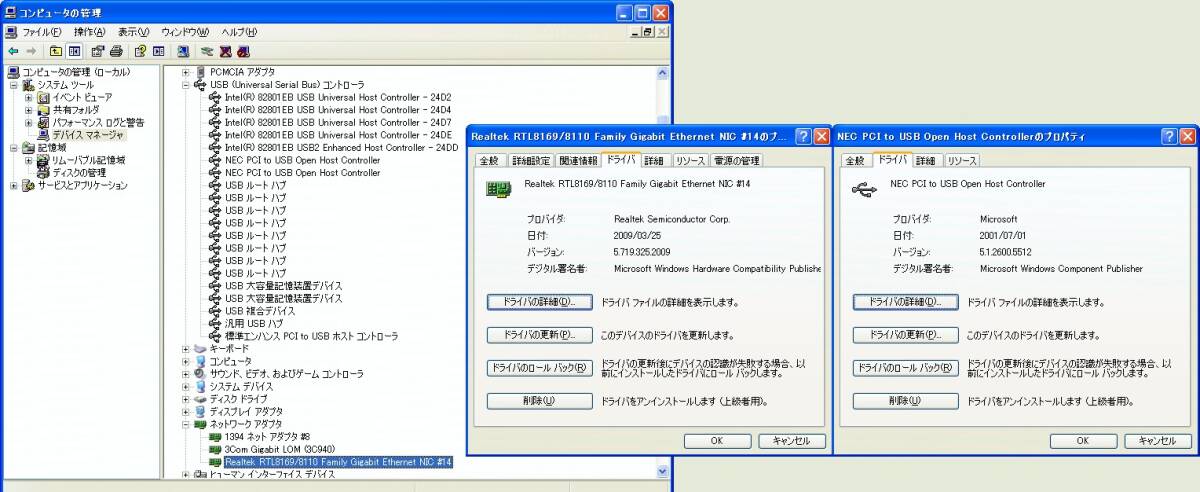Select the 1394 ネット アダプタ #8 device
The image size is (1200, 492).
(x=268, y=436)
